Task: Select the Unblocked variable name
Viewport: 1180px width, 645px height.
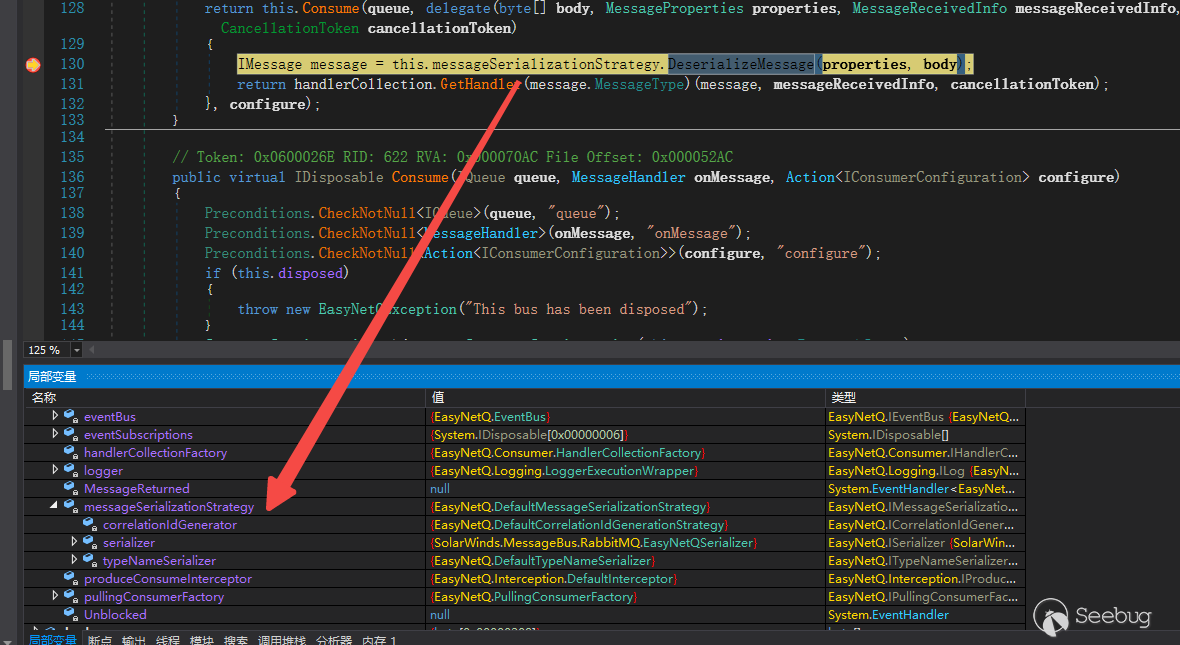Action: pos(115,615)
